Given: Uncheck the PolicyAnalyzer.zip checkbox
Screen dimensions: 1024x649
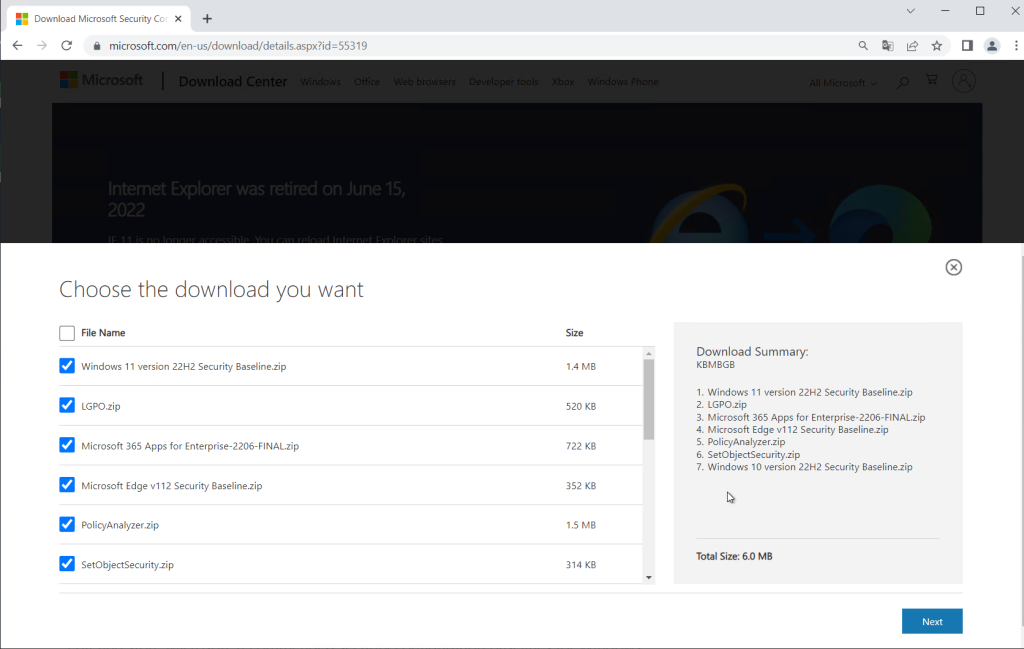Looking at the screenshot, I should 67,524.
